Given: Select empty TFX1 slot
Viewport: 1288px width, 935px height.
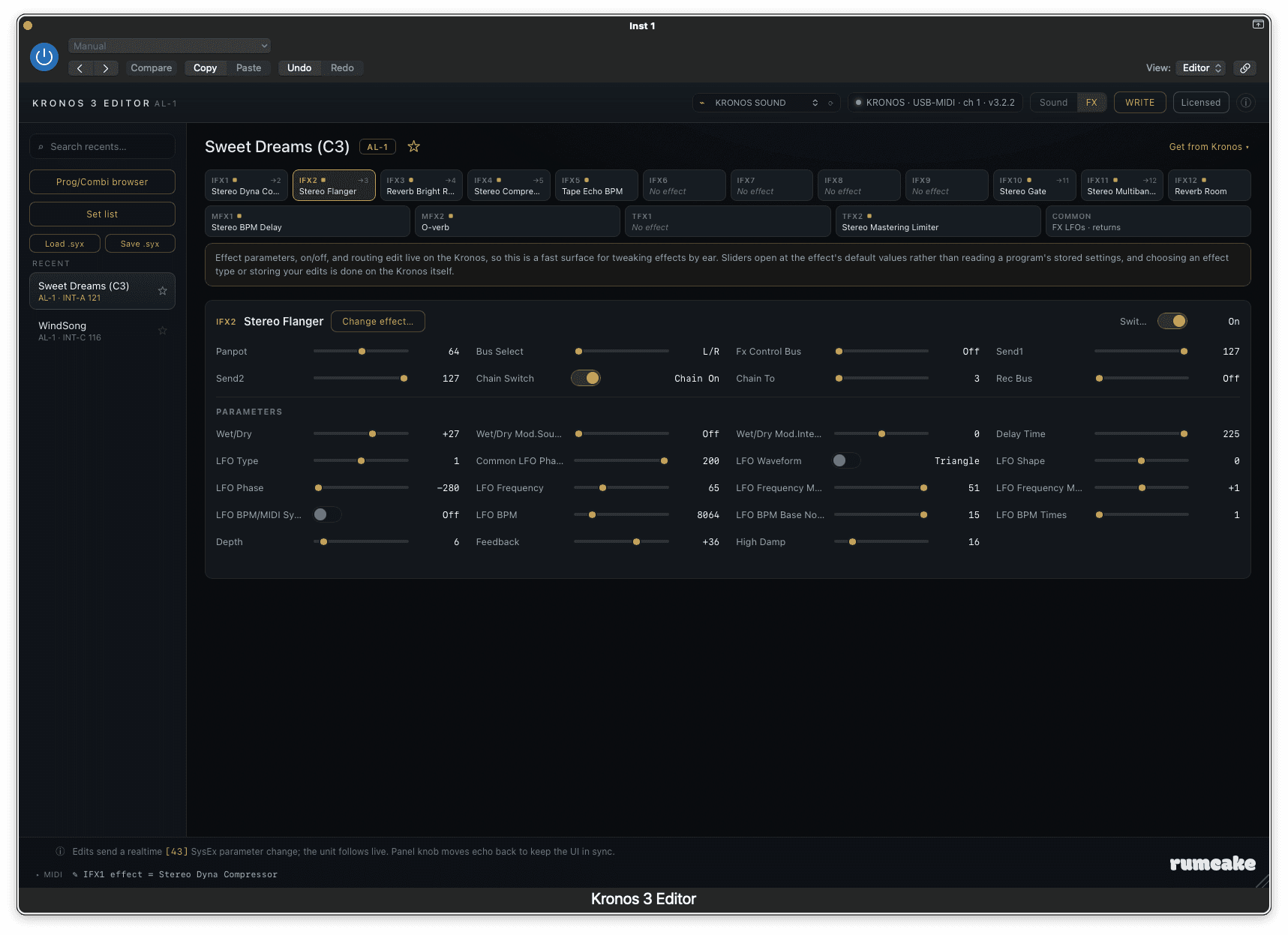Looking at the screenshot, I should 728,221.
